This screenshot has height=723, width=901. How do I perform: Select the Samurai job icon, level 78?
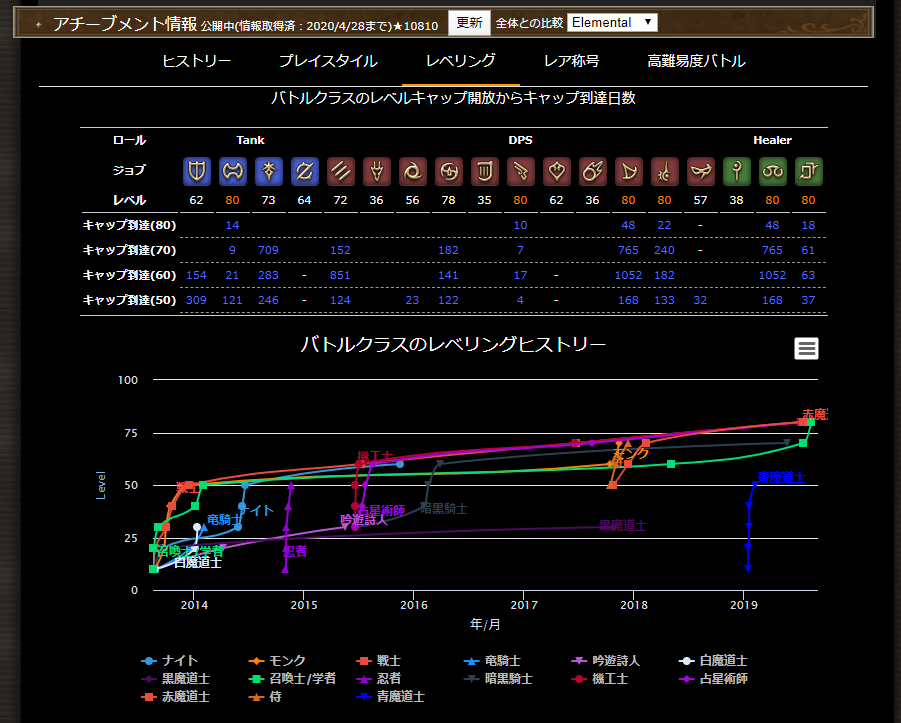point(449,171)
